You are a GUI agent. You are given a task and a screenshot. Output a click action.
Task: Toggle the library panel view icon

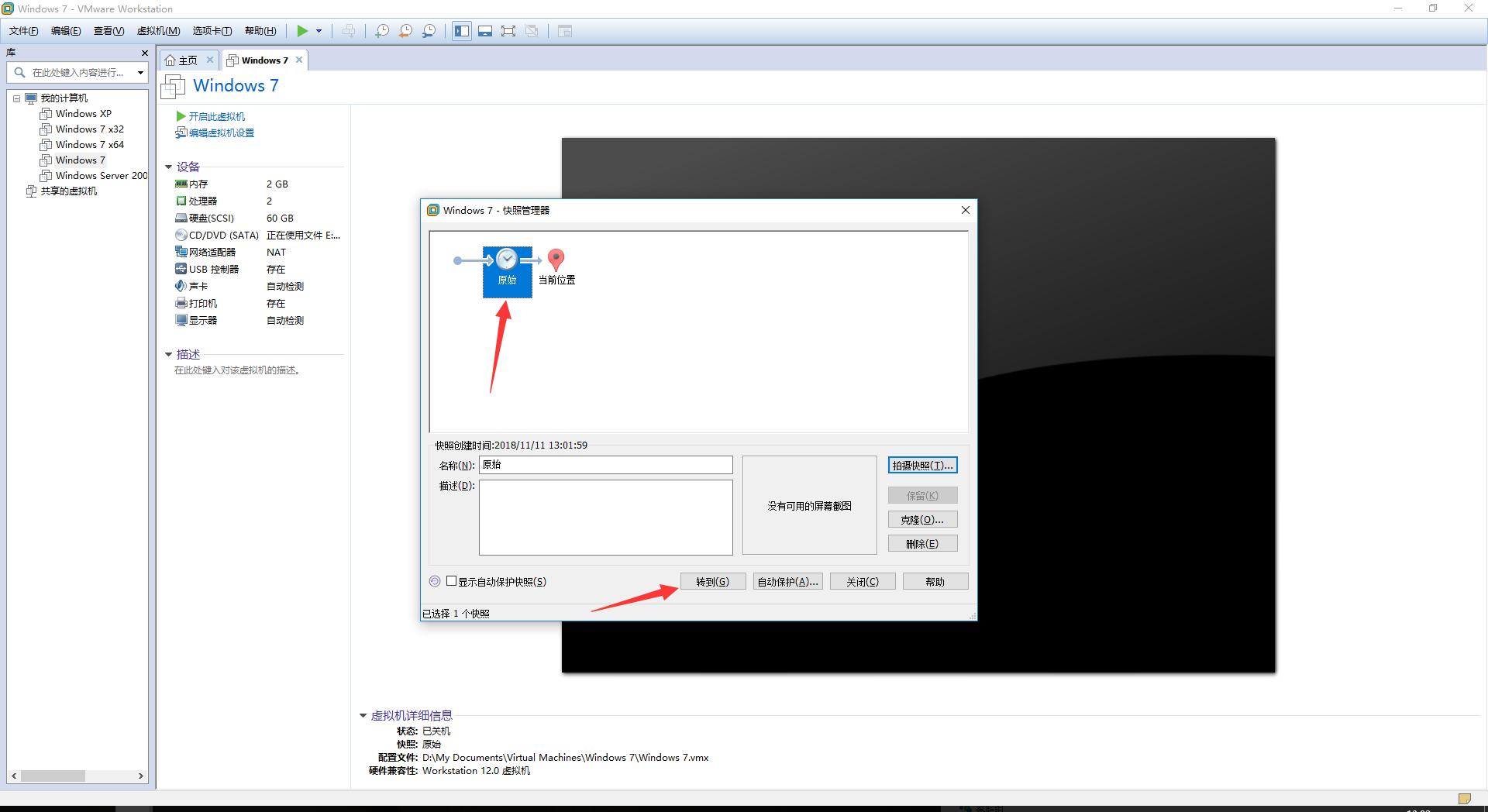click(x=462, y=31)
